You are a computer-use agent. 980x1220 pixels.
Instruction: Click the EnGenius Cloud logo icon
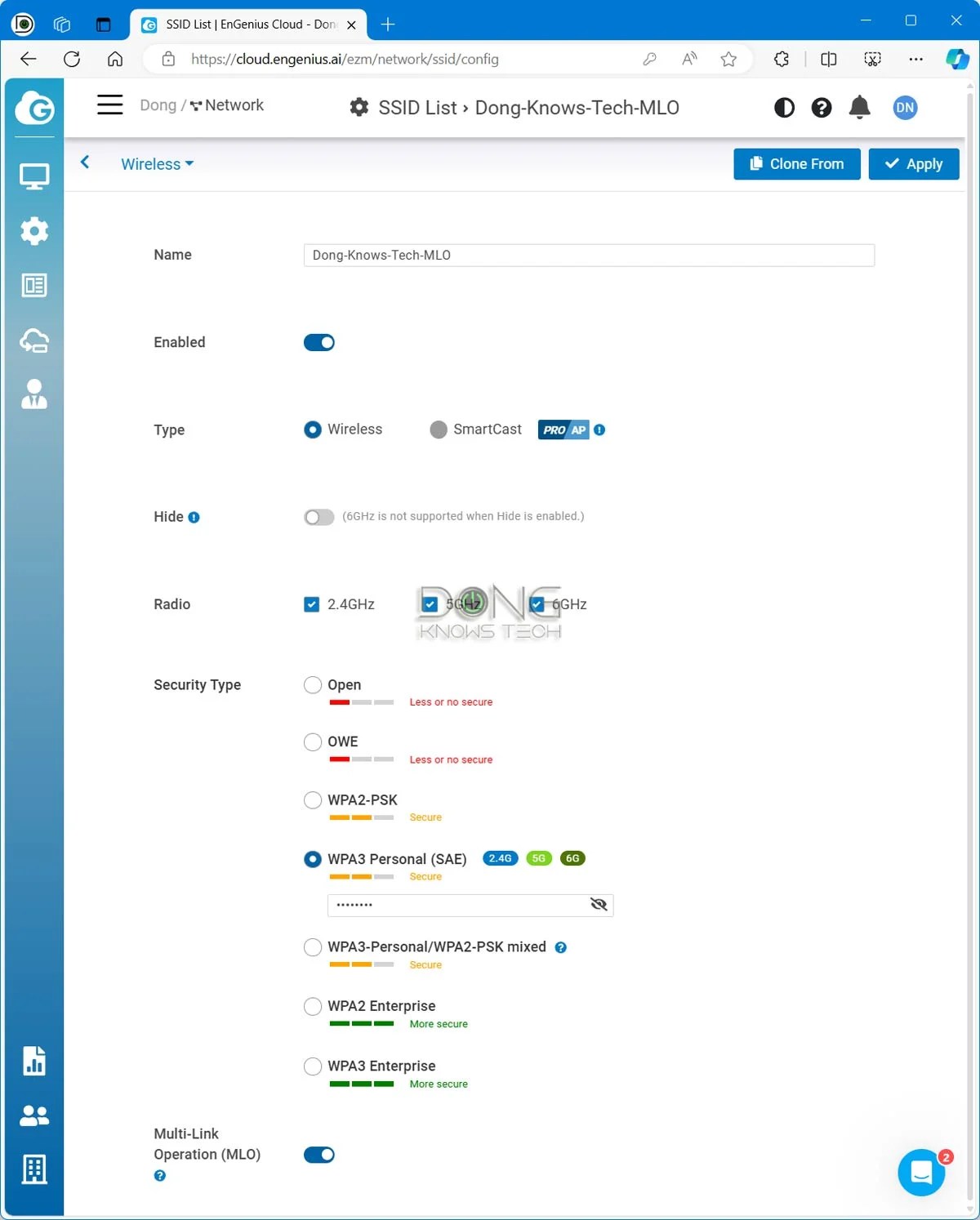tap(34, 108)
